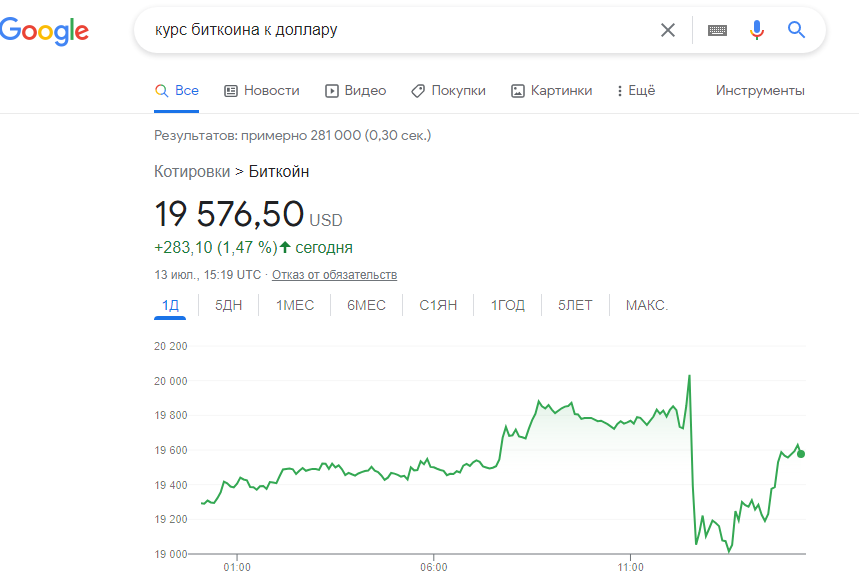Viewport: 859px width, 573px height.
Task: Click the chart's current price end dot
Action: 801,454
